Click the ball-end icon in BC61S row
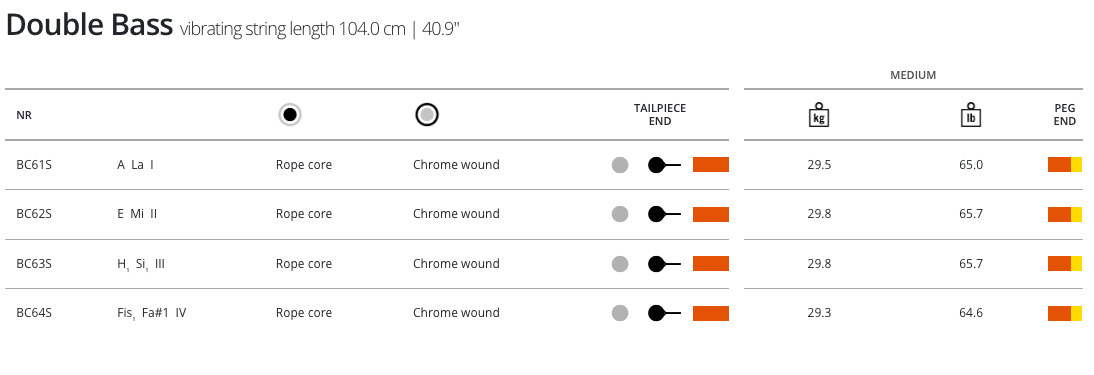The image size is (1094, 375). (664, 165)
